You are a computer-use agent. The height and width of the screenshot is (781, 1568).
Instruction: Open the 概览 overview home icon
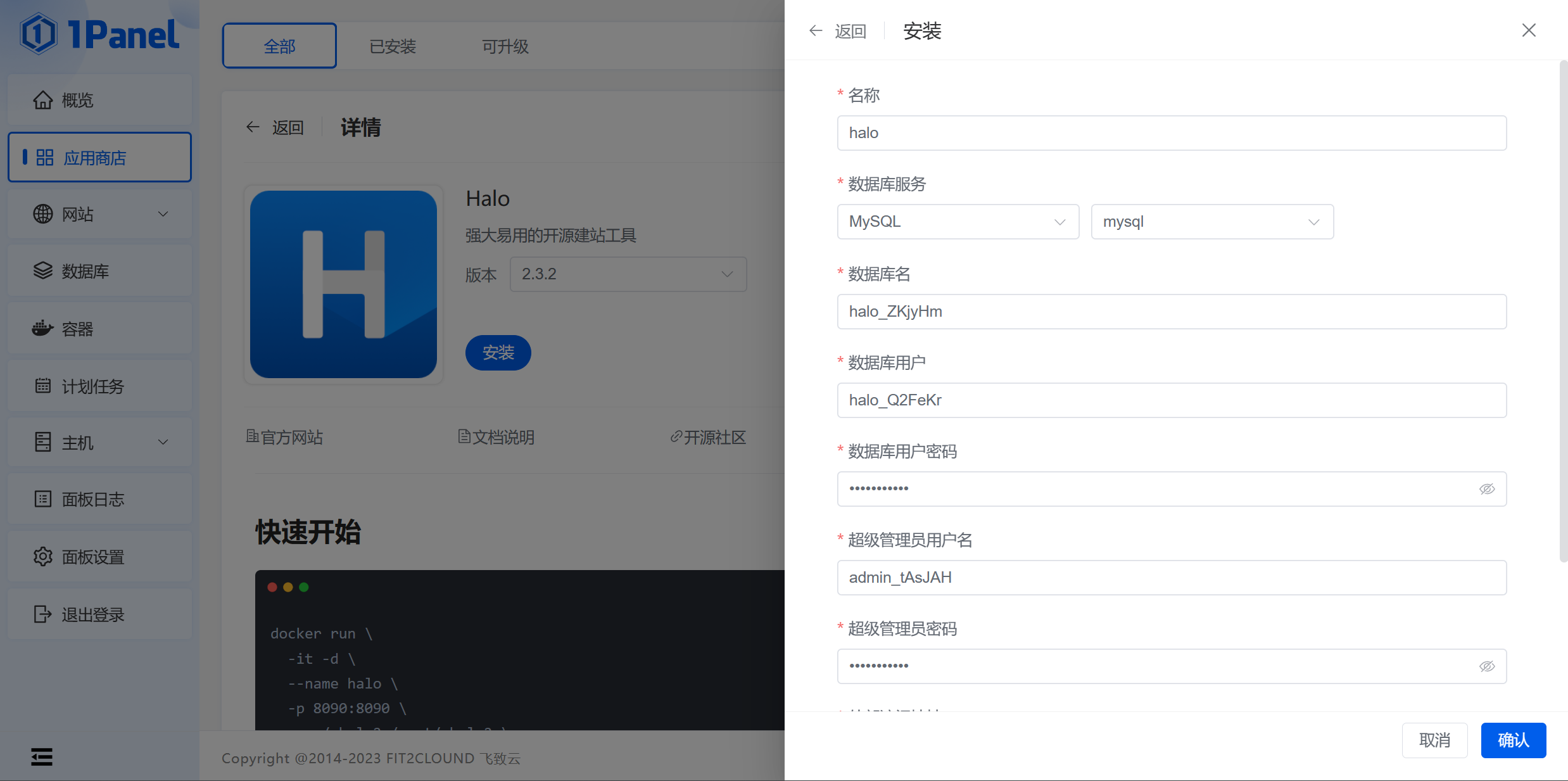(43, 100)
